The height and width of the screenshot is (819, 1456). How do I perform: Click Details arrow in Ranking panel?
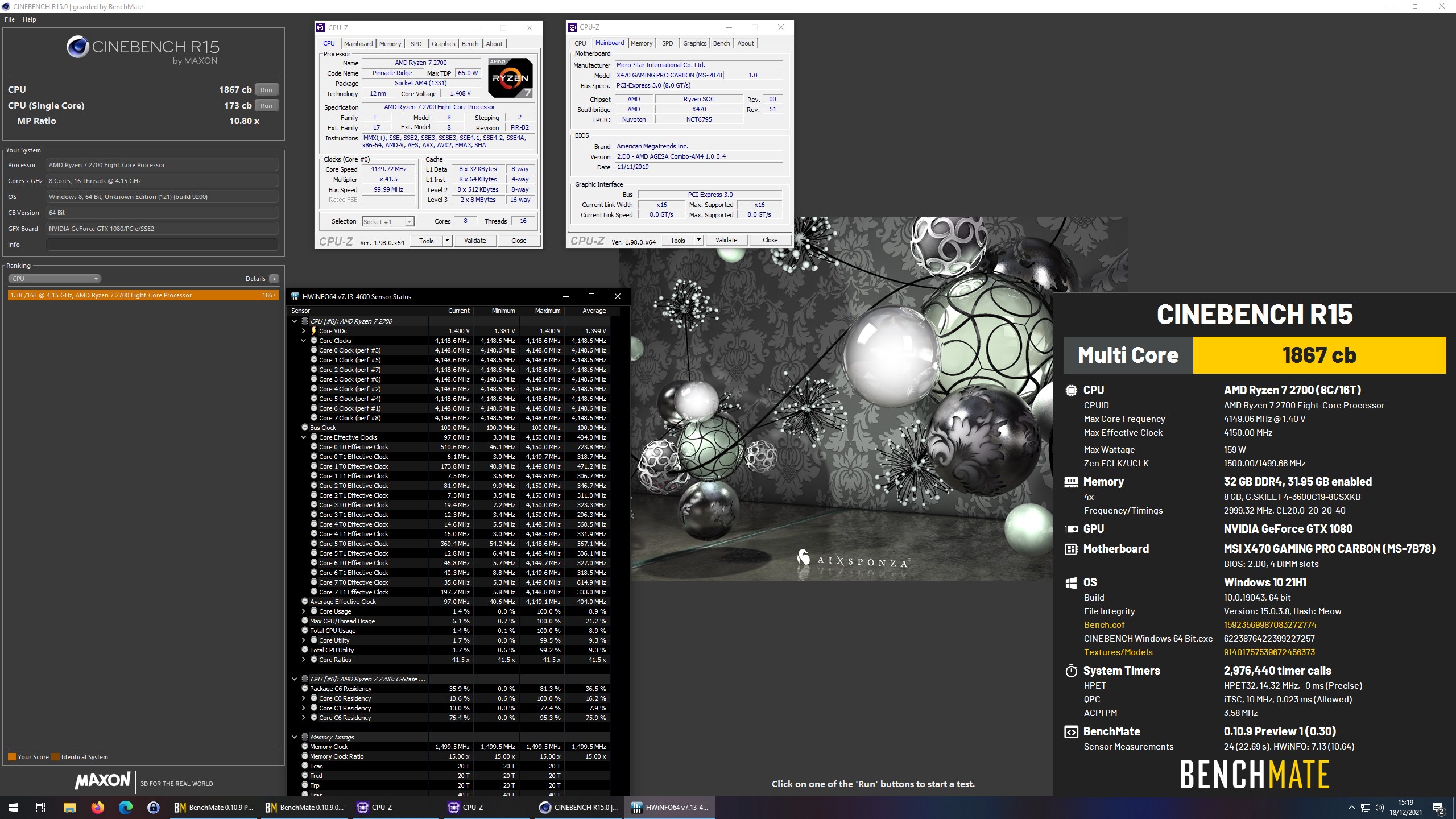[x=274, y=279]
